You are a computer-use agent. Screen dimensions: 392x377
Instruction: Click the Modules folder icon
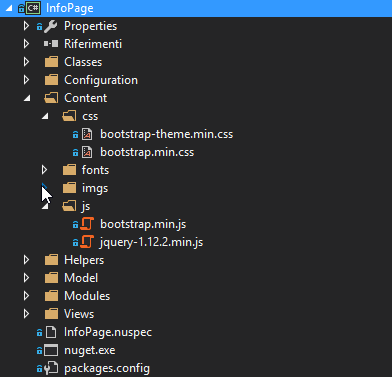(x=51, y=296)
